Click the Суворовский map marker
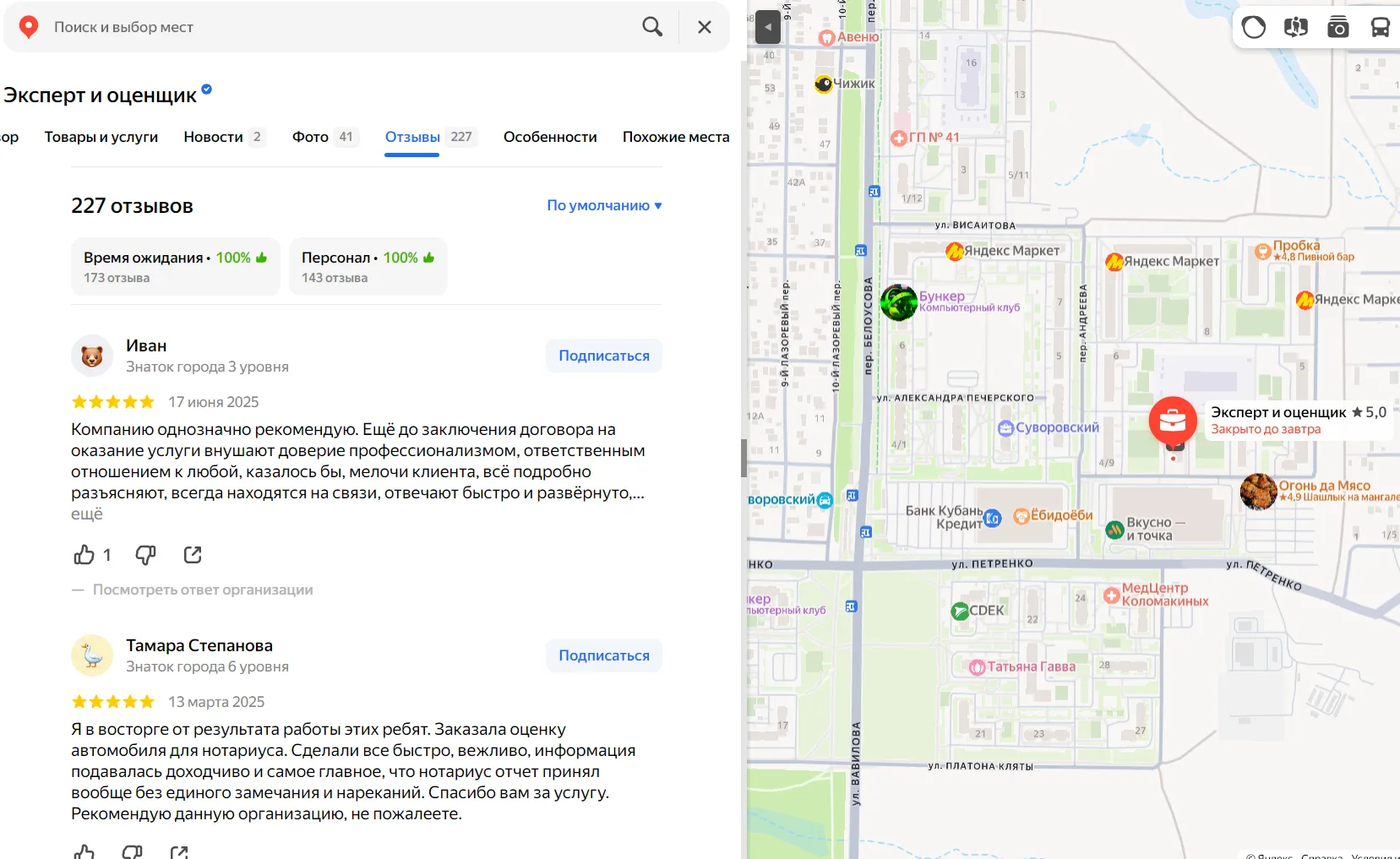This screenshot has width=1400, height=859. pyautogui.click(x=1005, y=428)
